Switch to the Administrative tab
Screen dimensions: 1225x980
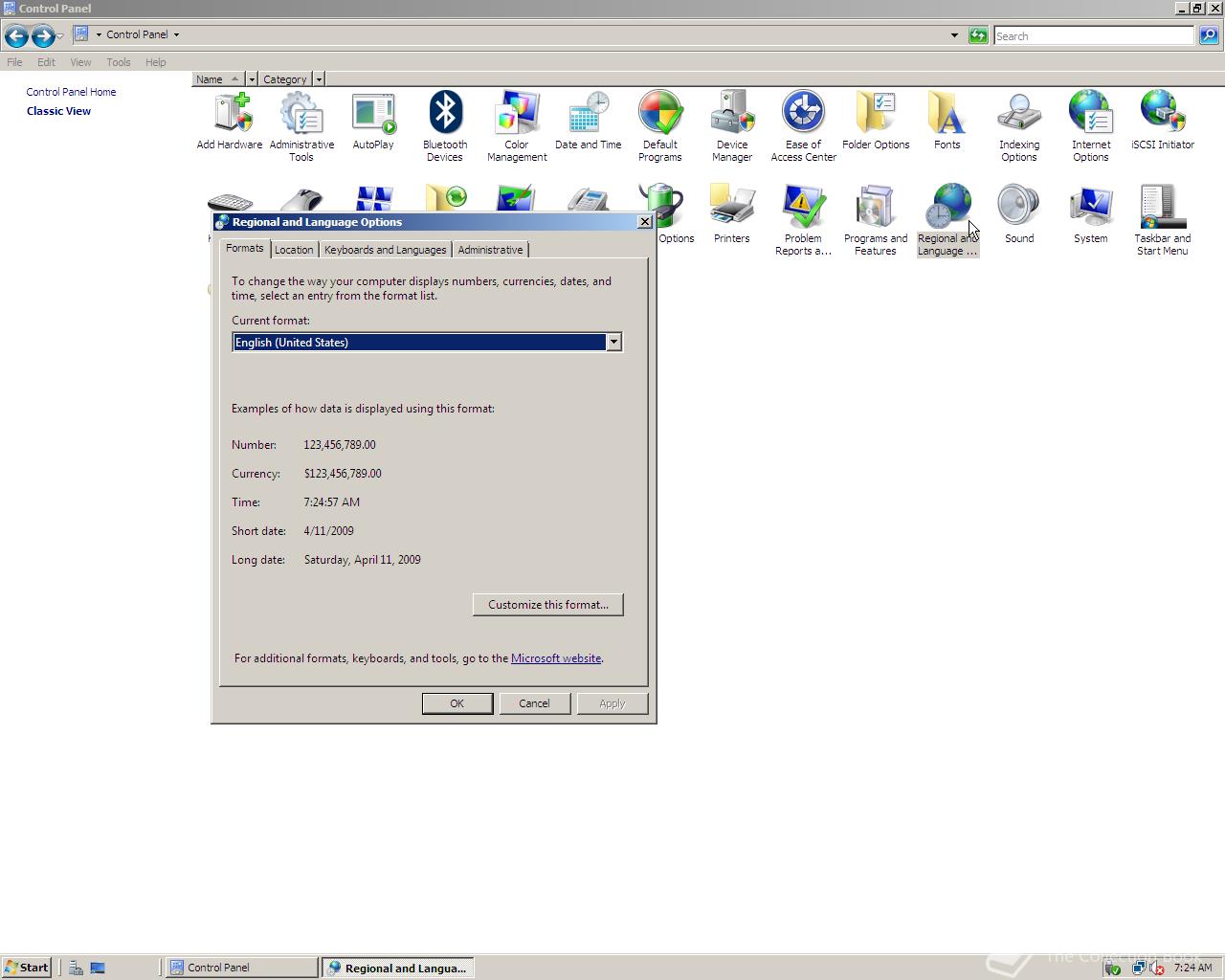(x=490, y=250)
